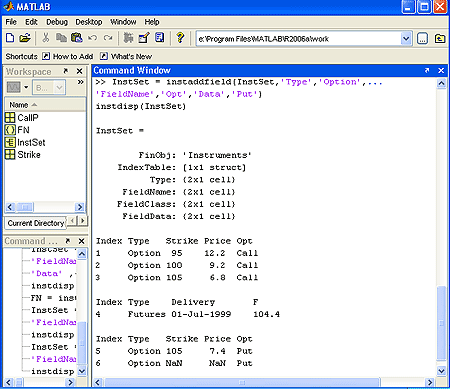Click the Copy toolbar icon
Viewport: 450px width, 389px height.
coord(61,38)
